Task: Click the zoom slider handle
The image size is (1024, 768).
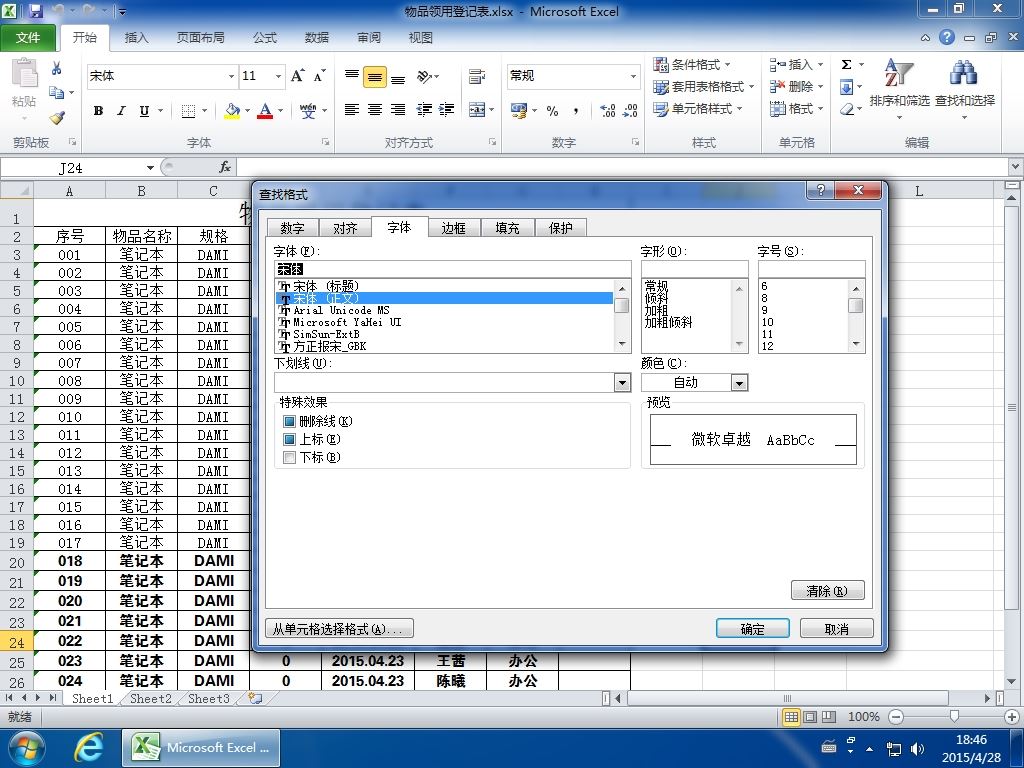Action: (954, 717)
